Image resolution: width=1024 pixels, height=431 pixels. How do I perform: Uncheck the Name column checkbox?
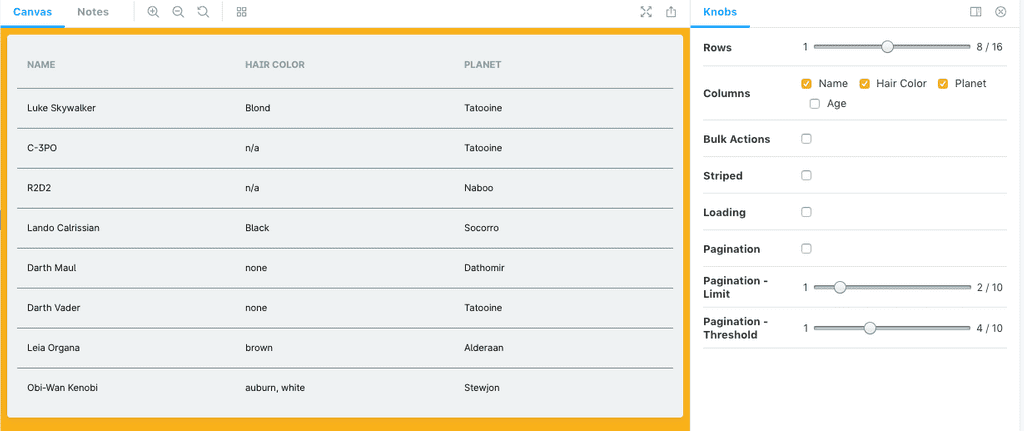pyautogui.click(x=806, y=84)
